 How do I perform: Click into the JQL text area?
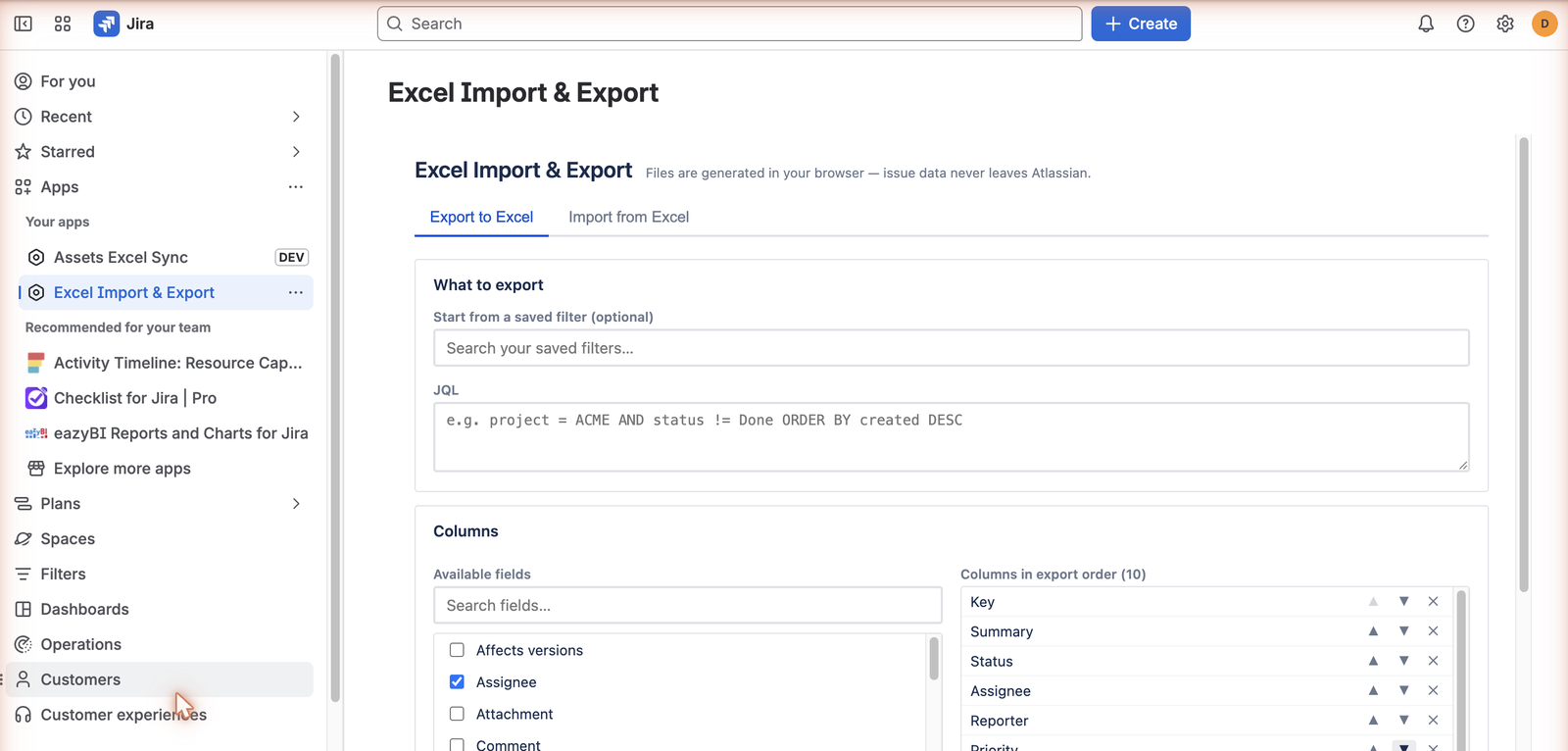pos(951,436)
